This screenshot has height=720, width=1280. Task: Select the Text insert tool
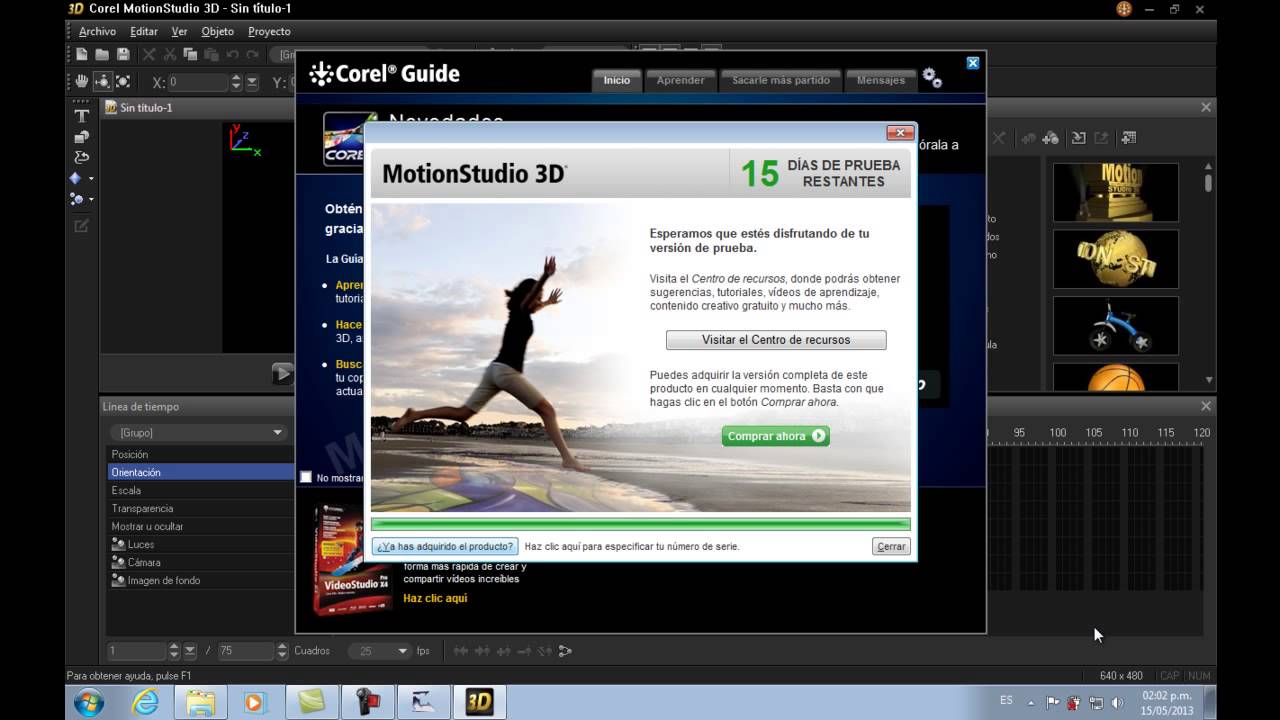82,116
